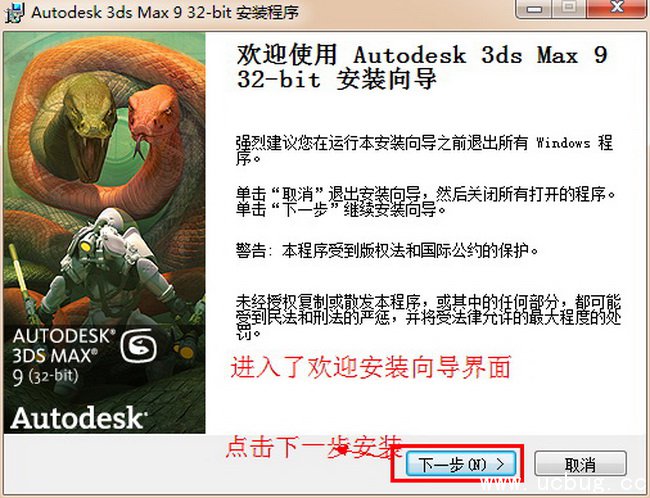Select the AUTODESK 3DS MAX 9 (32-bit) label
Viewport: 650px width, 498px height.
(x=64, y=356)
